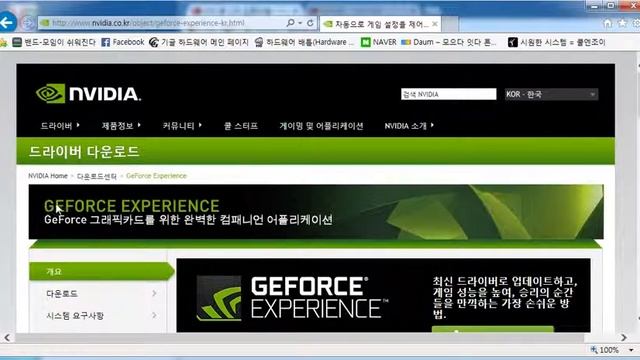Screen dimensions: 640x360
Task: Open the address bar dropdown arrow
Action: (x=300, y=23)
